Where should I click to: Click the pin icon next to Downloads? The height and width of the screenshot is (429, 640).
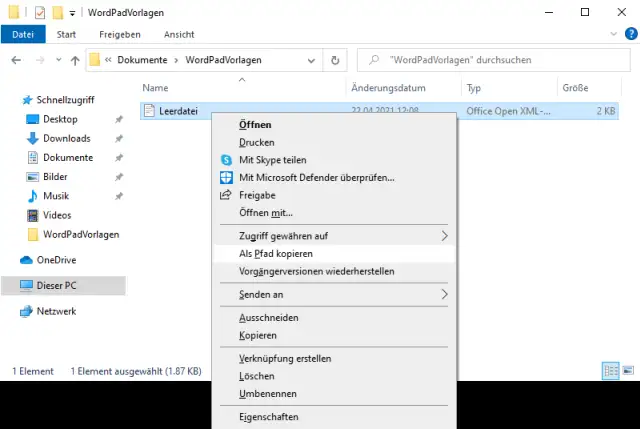pos(119,138)
